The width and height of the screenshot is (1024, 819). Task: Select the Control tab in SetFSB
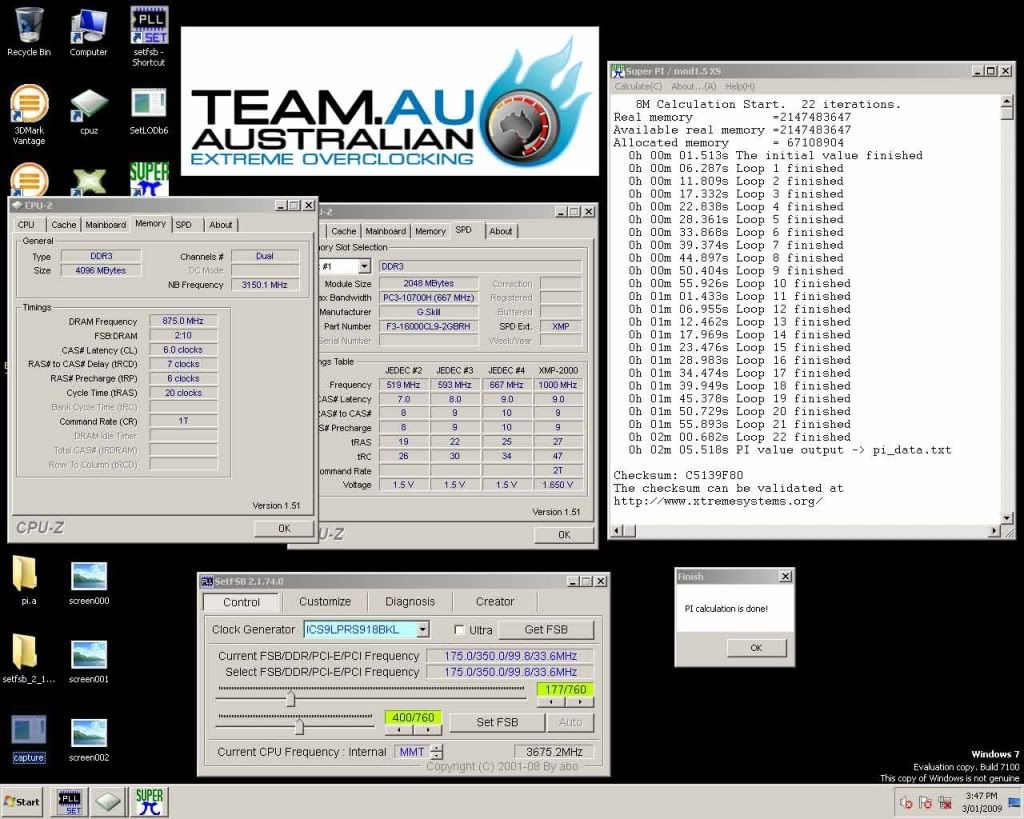tap(242, 602)
